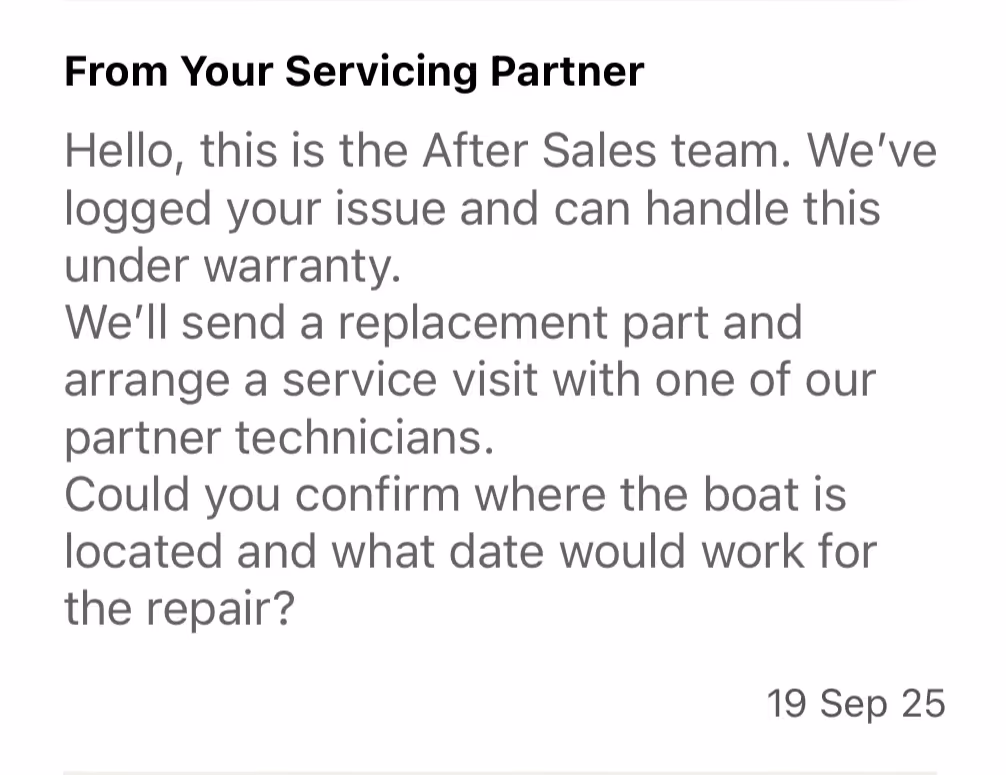This screenshot has width=1006, height=775.
Task: Click the word 'replacement' in the message
Action: 473,324
